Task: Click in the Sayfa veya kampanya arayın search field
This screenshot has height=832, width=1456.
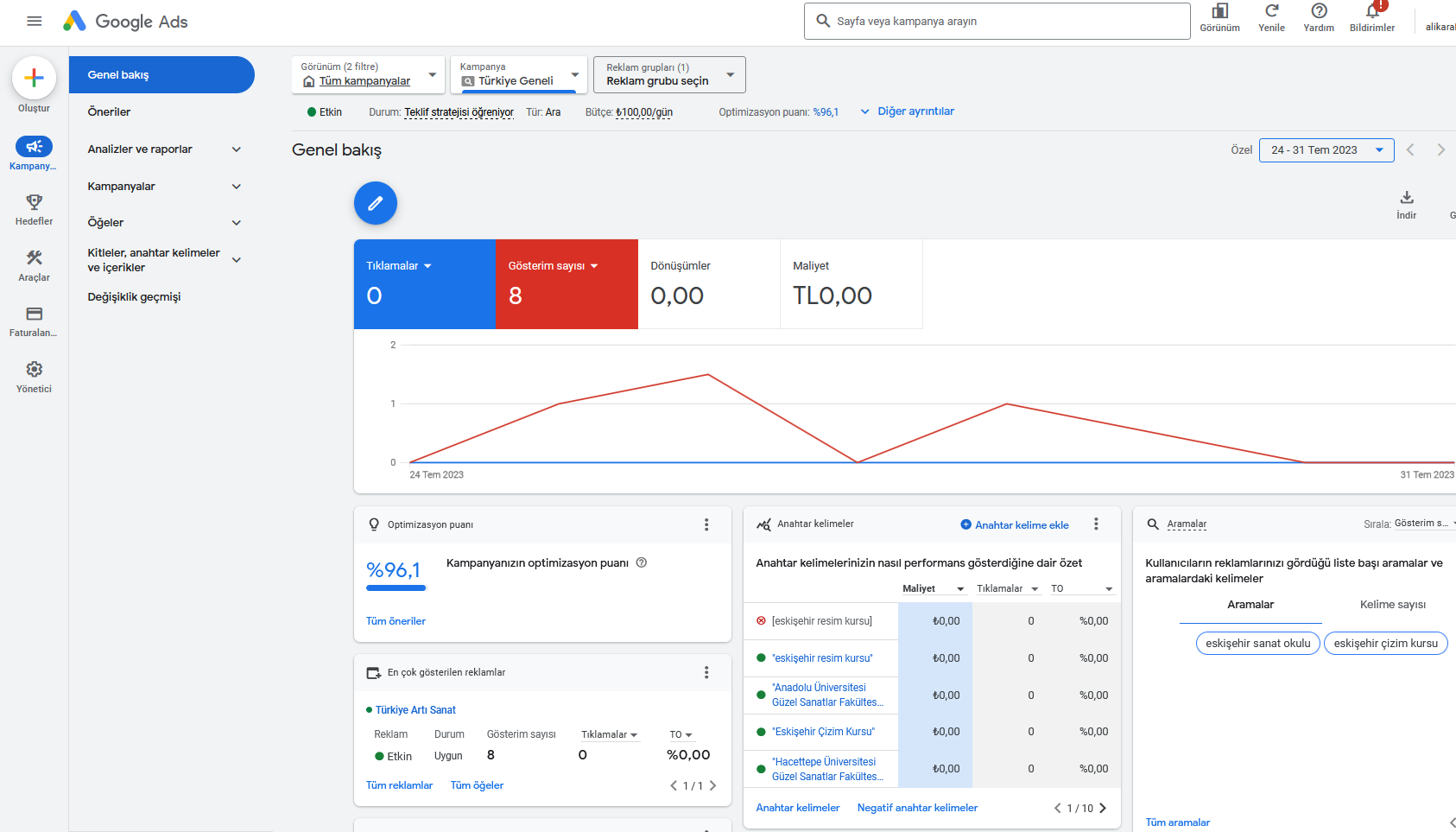Action: pyautogui.click(x=997, y=22)
